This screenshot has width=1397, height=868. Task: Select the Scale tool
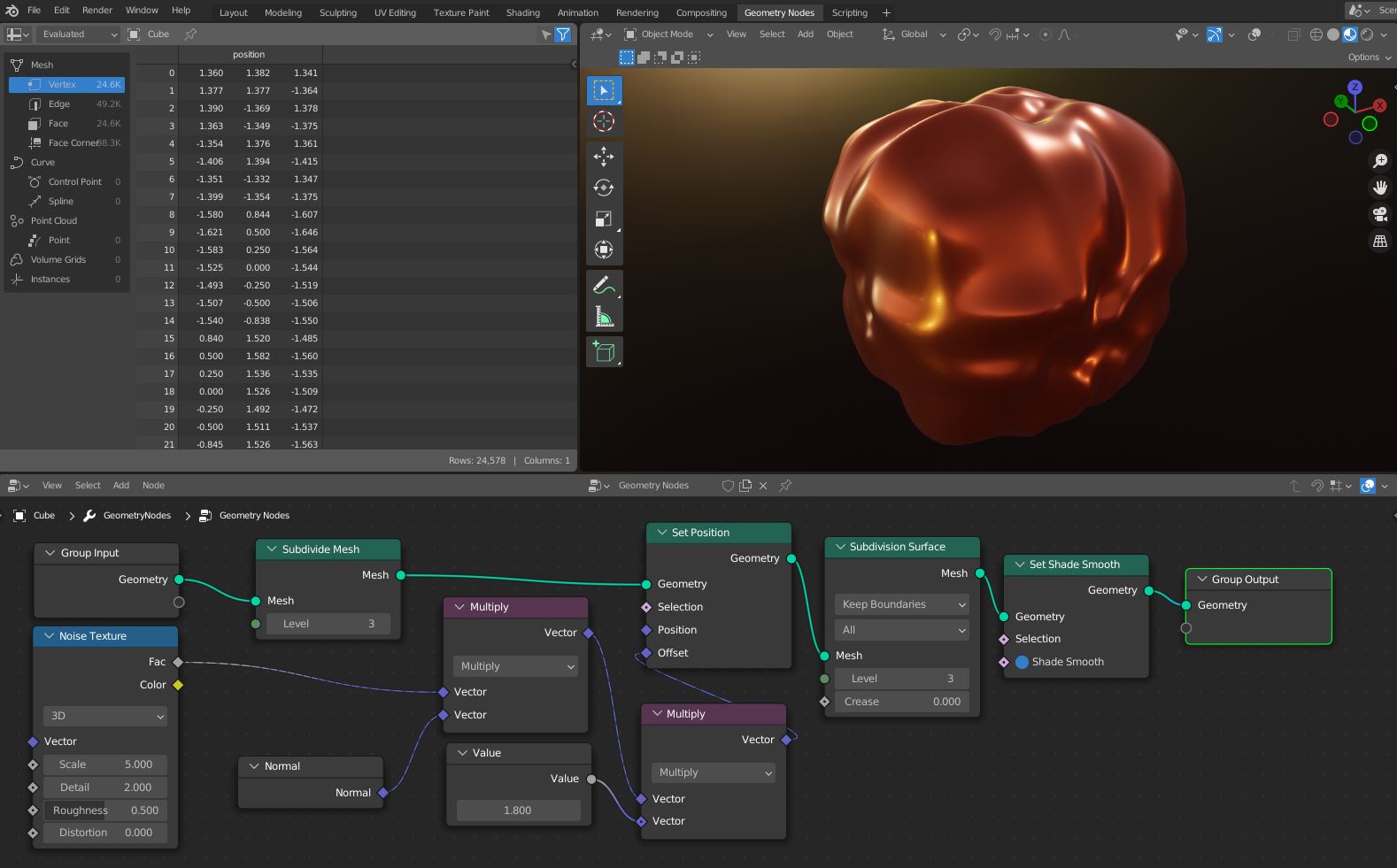604,219
